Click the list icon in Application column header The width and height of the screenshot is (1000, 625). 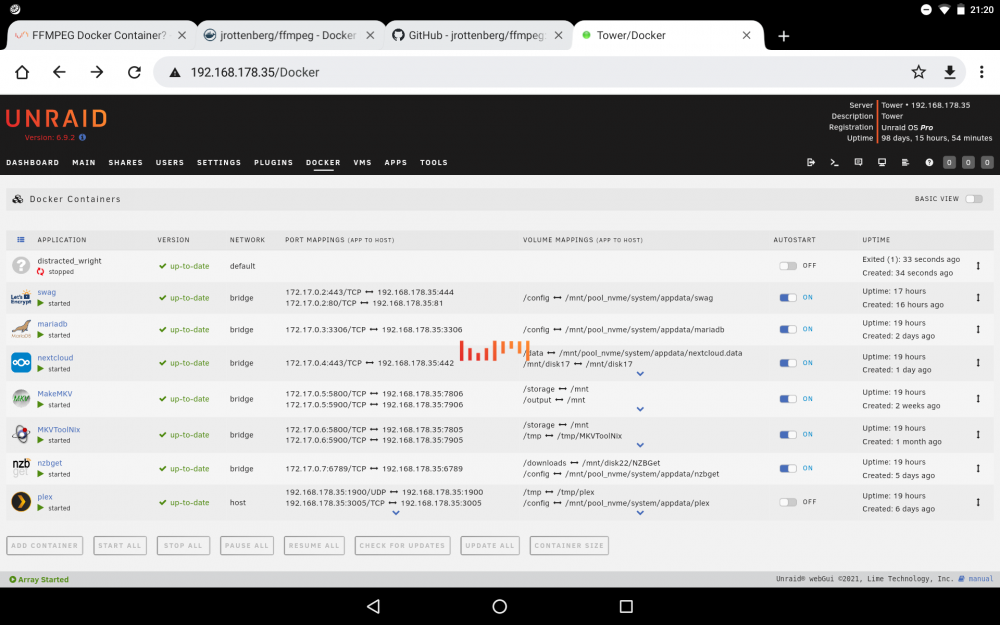click(x=20, y=240)
